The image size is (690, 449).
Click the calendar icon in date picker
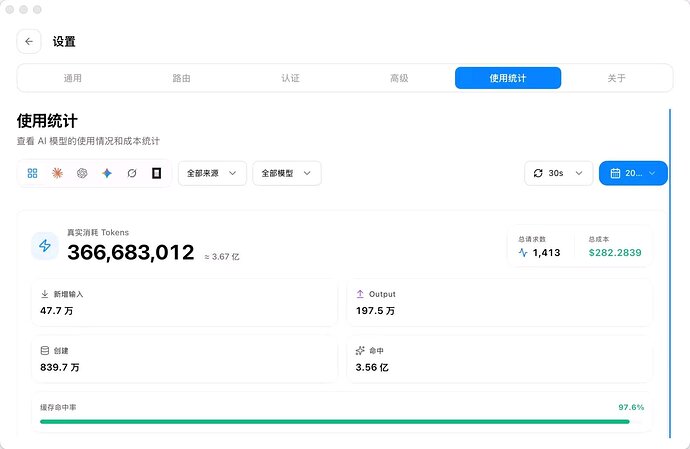(x=615, y=173)
